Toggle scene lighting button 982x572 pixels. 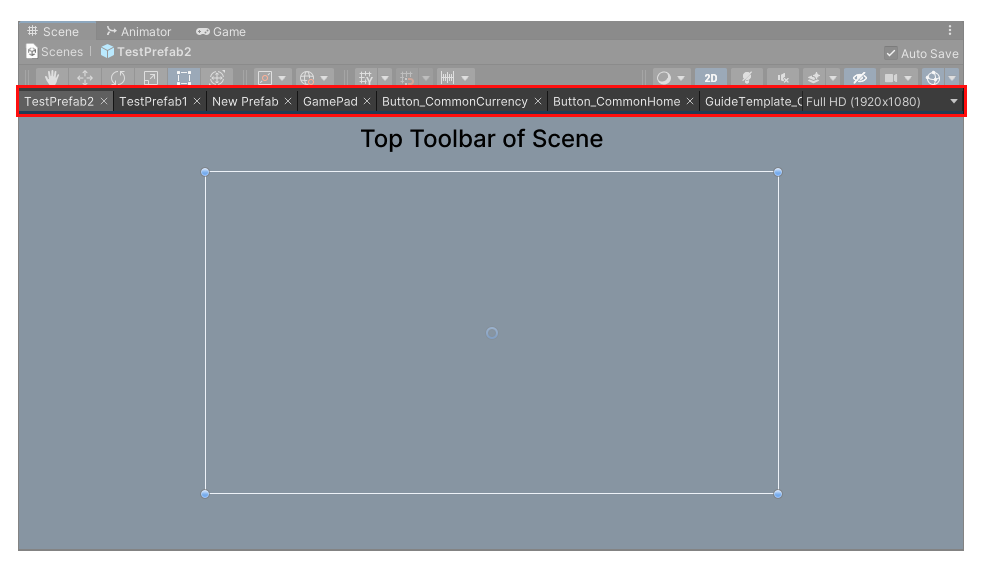pyautogui.click(x=746, y=77)
